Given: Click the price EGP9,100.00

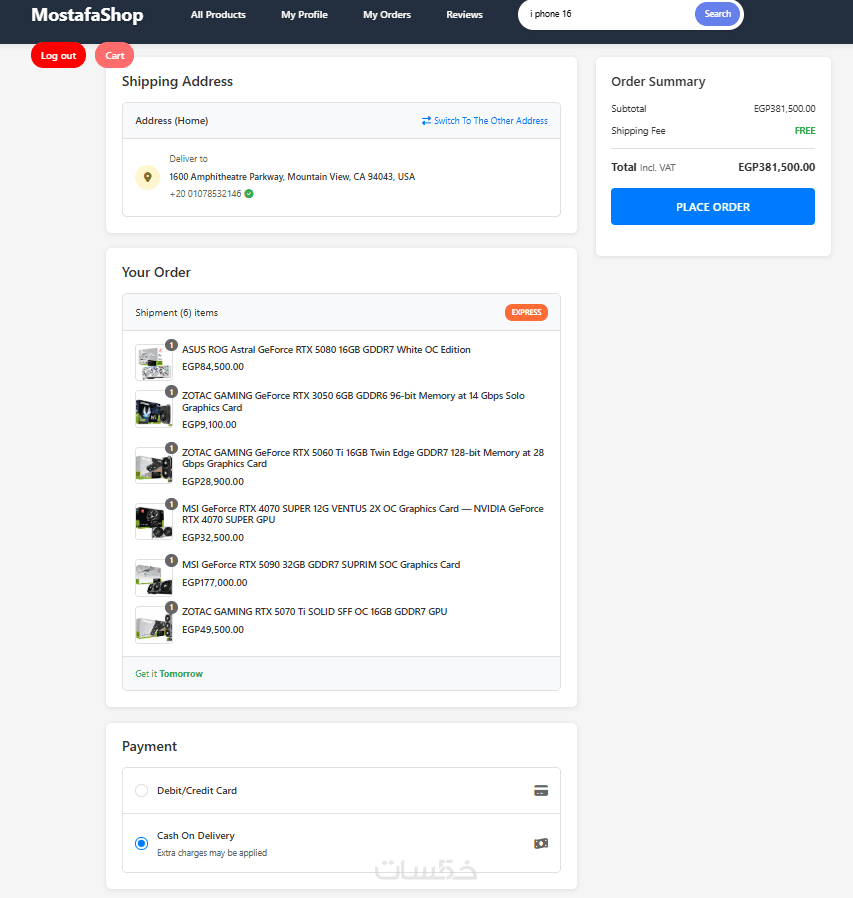Looking at the screenshot, I should [209, 425].
